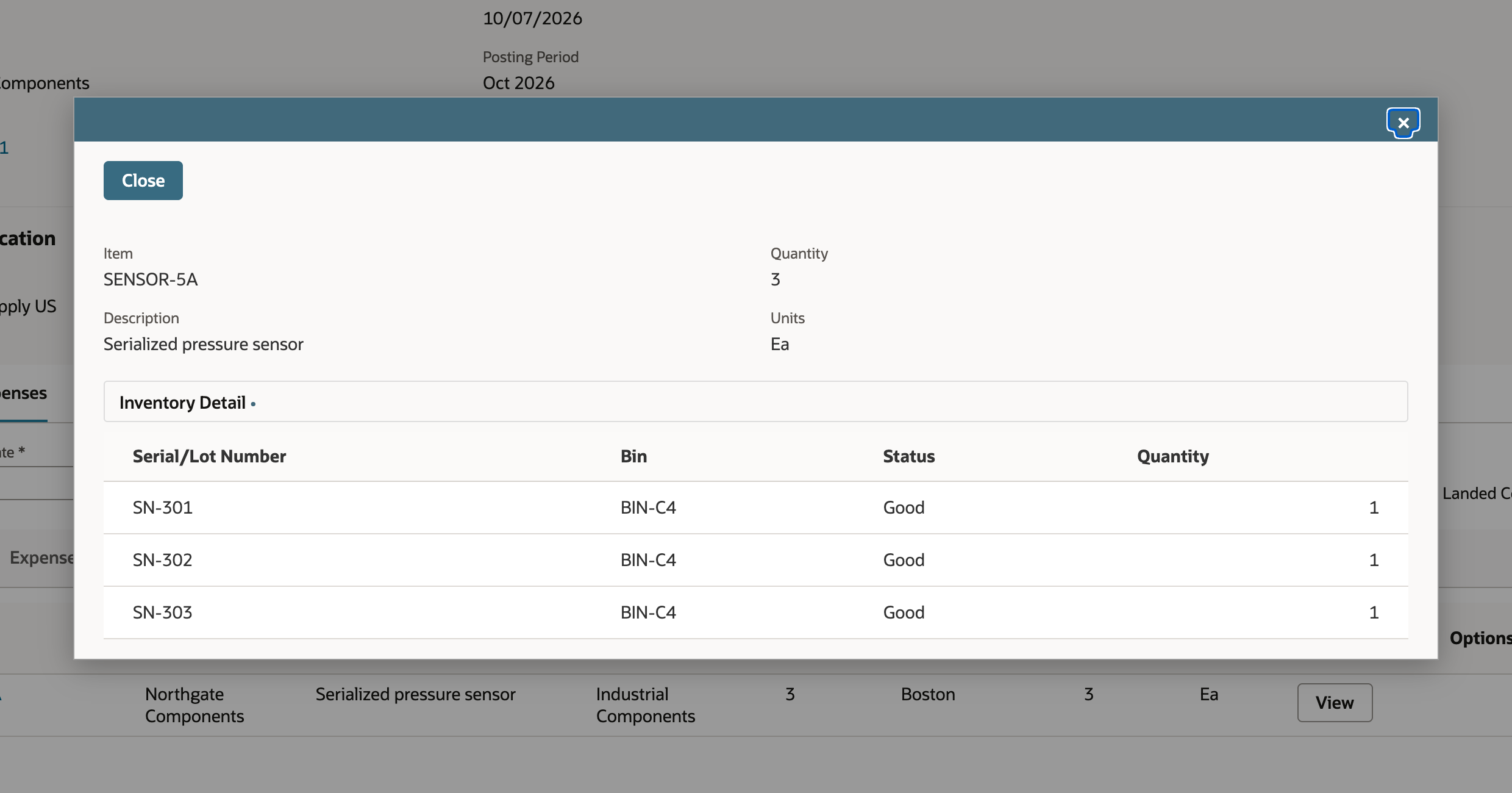
Task: Click the Bin column header
Action: tap(633, 456)
